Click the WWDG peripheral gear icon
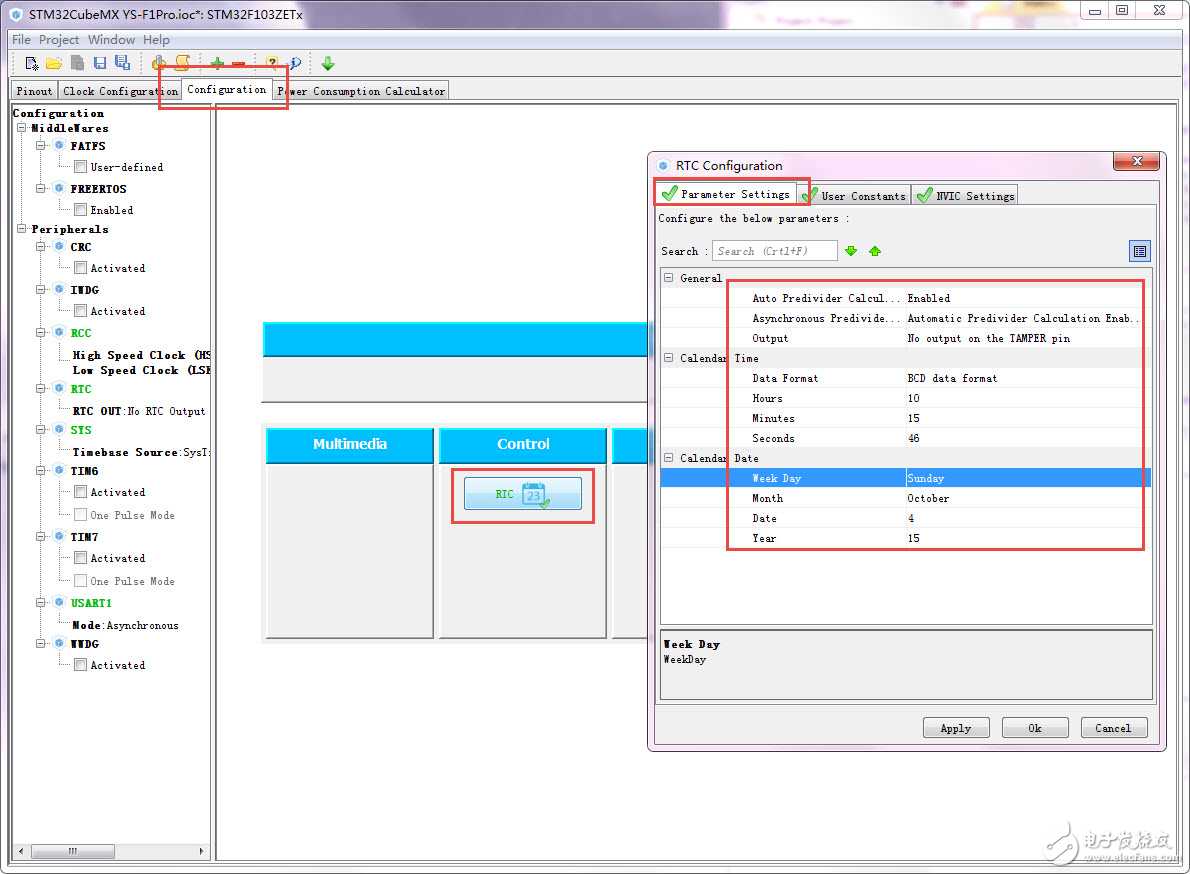The image size is (1190, 874). (x=59, y=643)
